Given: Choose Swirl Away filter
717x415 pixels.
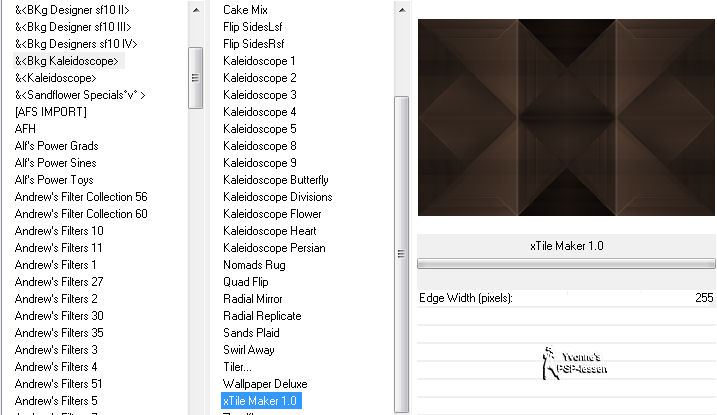Looking at the screenshot, I should point(248,350).
